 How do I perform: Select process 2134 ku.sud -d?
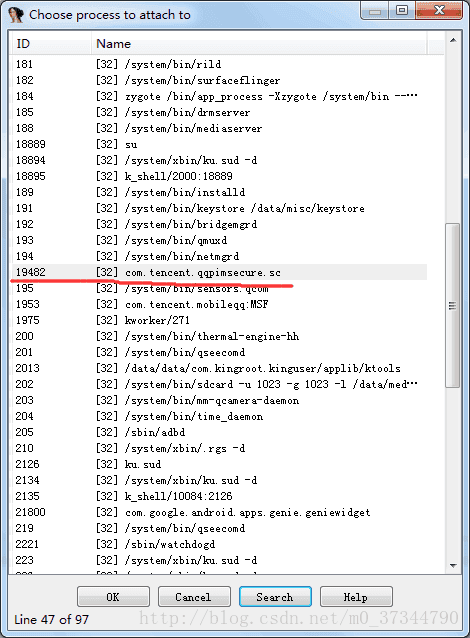pos(219,480)
